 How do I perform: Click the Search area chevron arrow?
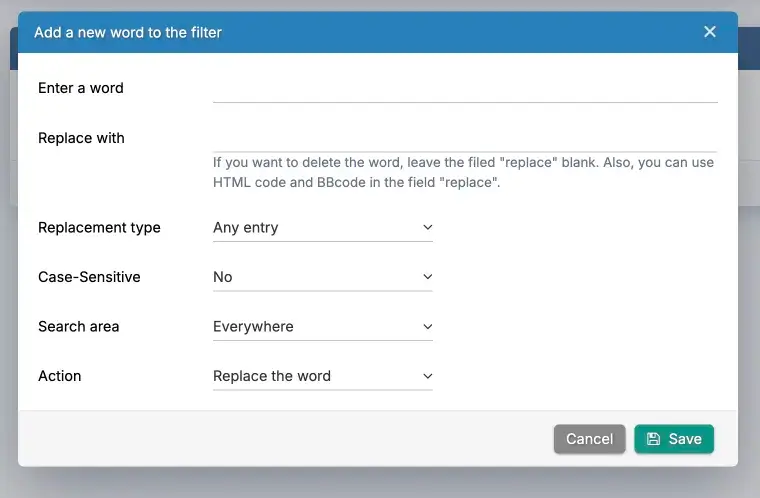(x=427, y=327)
